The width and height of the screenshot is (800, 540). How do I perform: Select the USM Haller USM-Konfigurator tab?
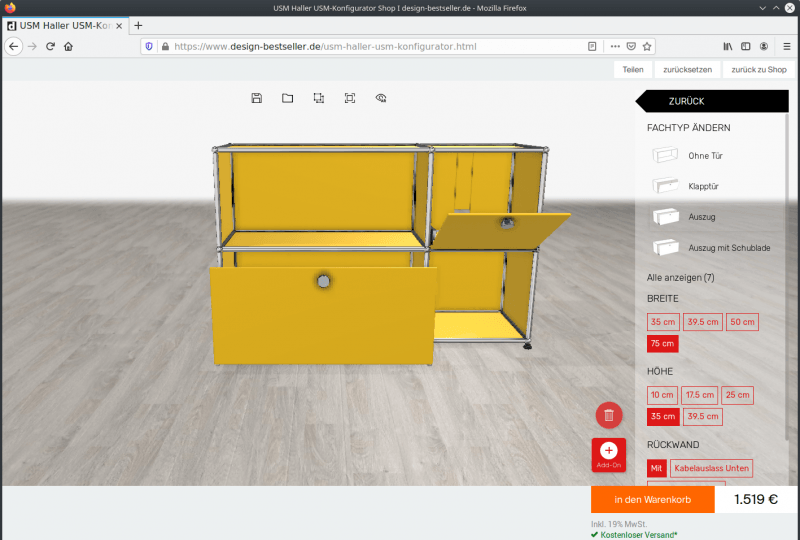click(x=65, y=26)
